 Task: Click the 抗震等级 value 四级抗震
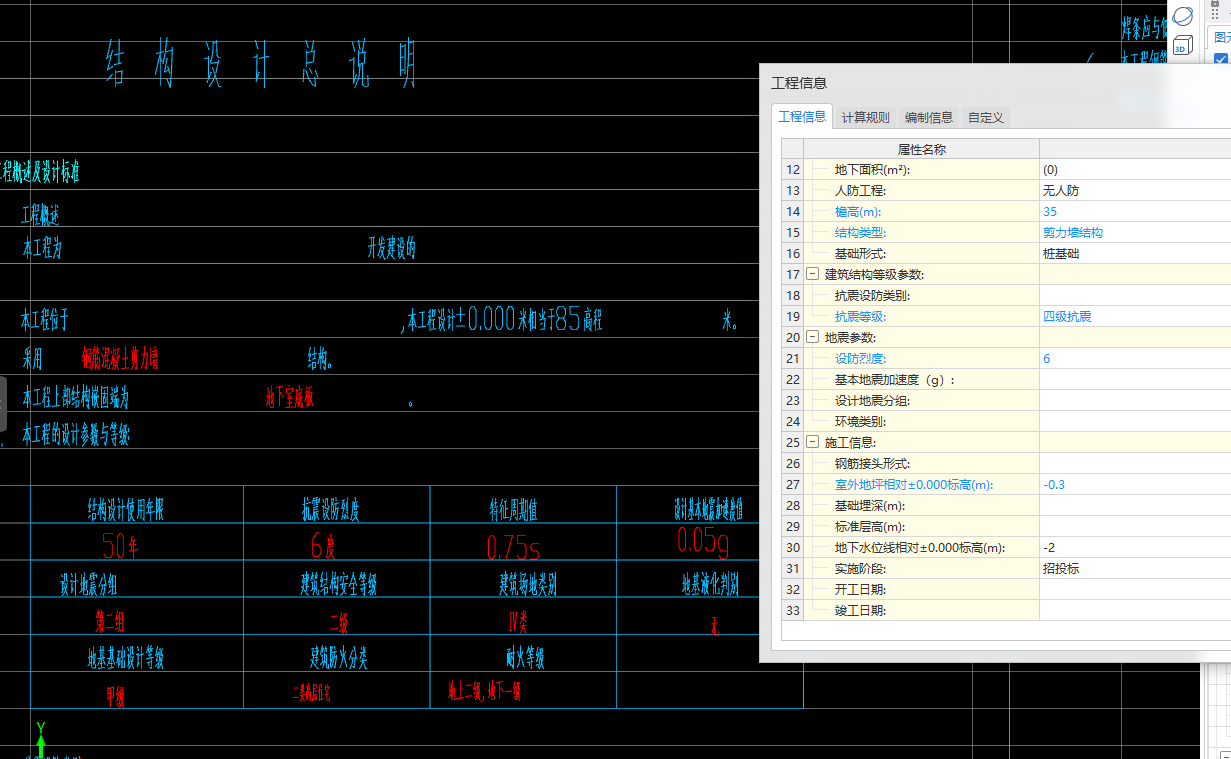pos(1066,317)
